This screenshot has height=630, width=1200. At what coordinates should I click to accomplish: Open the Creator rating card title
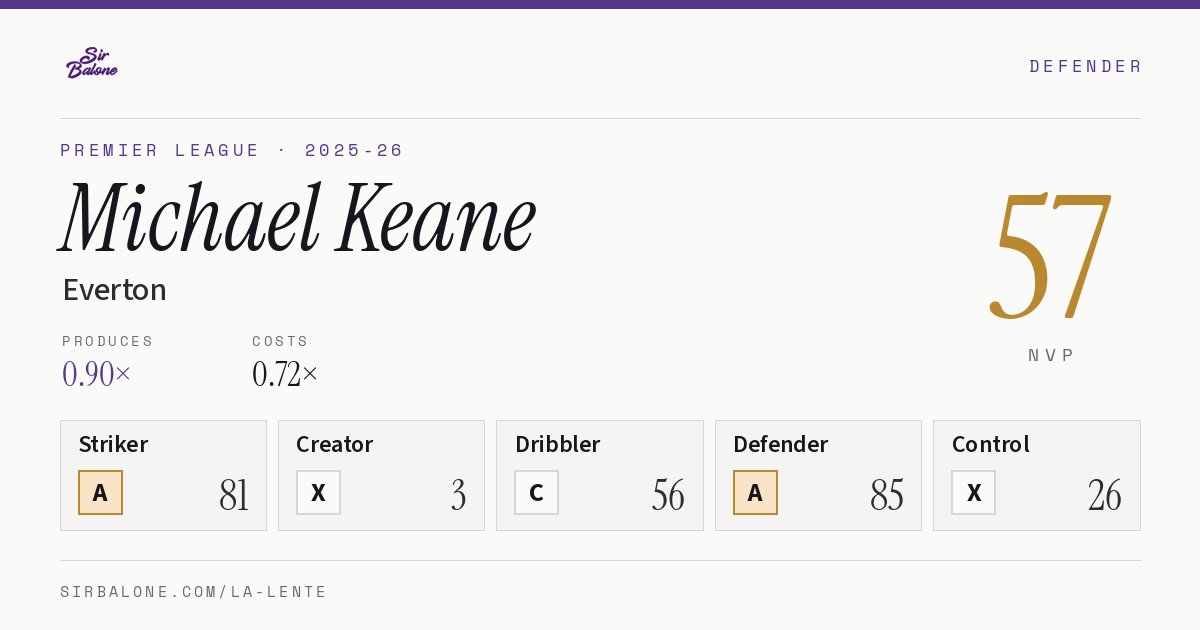pos(334,444)
